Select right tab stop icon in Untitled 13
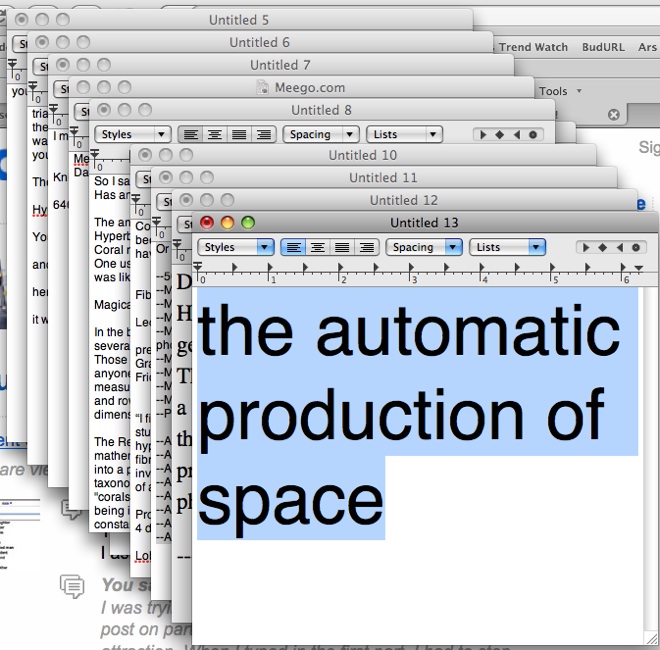 click(619, 247)
